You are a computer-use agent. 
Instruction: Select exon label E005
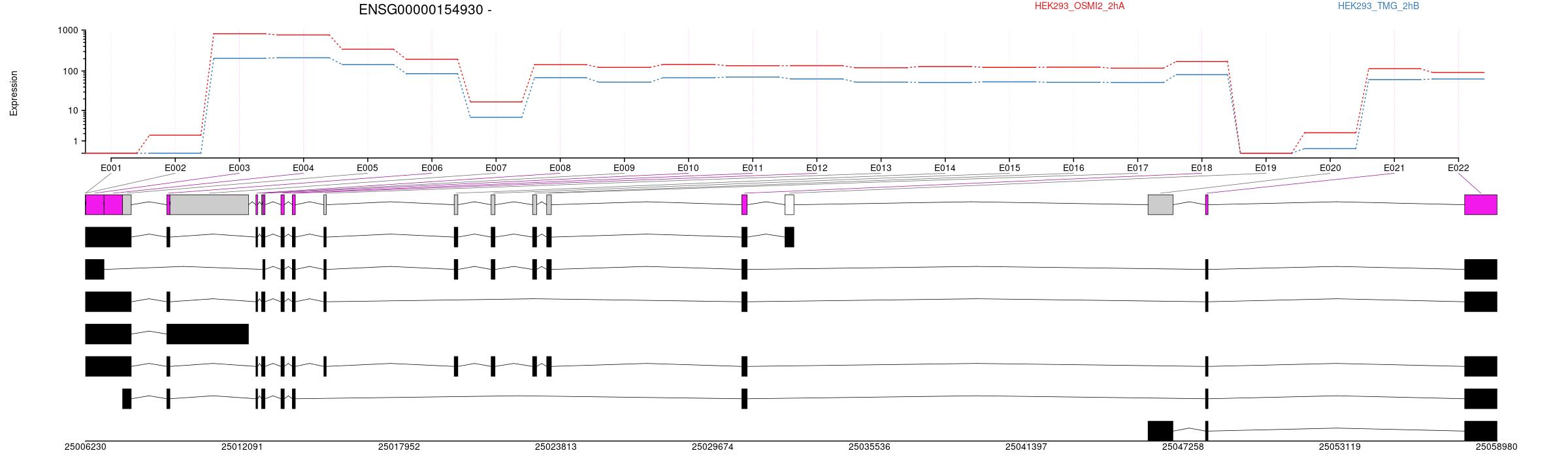pos(367,168)
